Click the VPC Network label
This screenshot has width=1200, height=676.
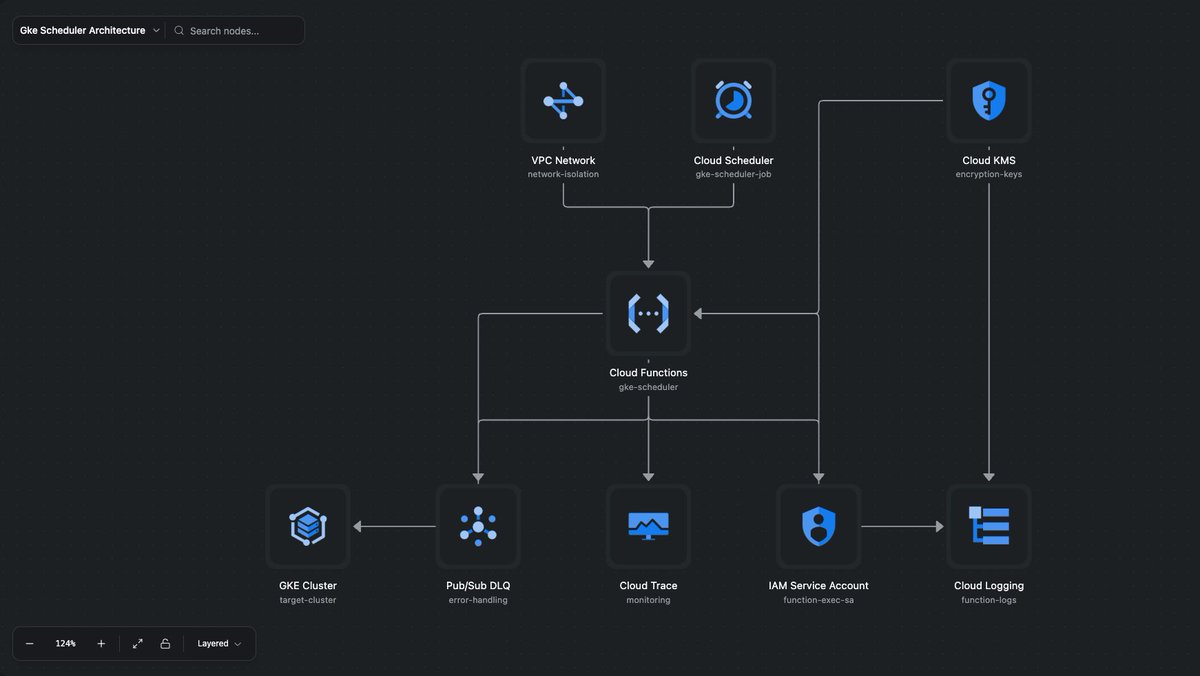coord(563,161)
